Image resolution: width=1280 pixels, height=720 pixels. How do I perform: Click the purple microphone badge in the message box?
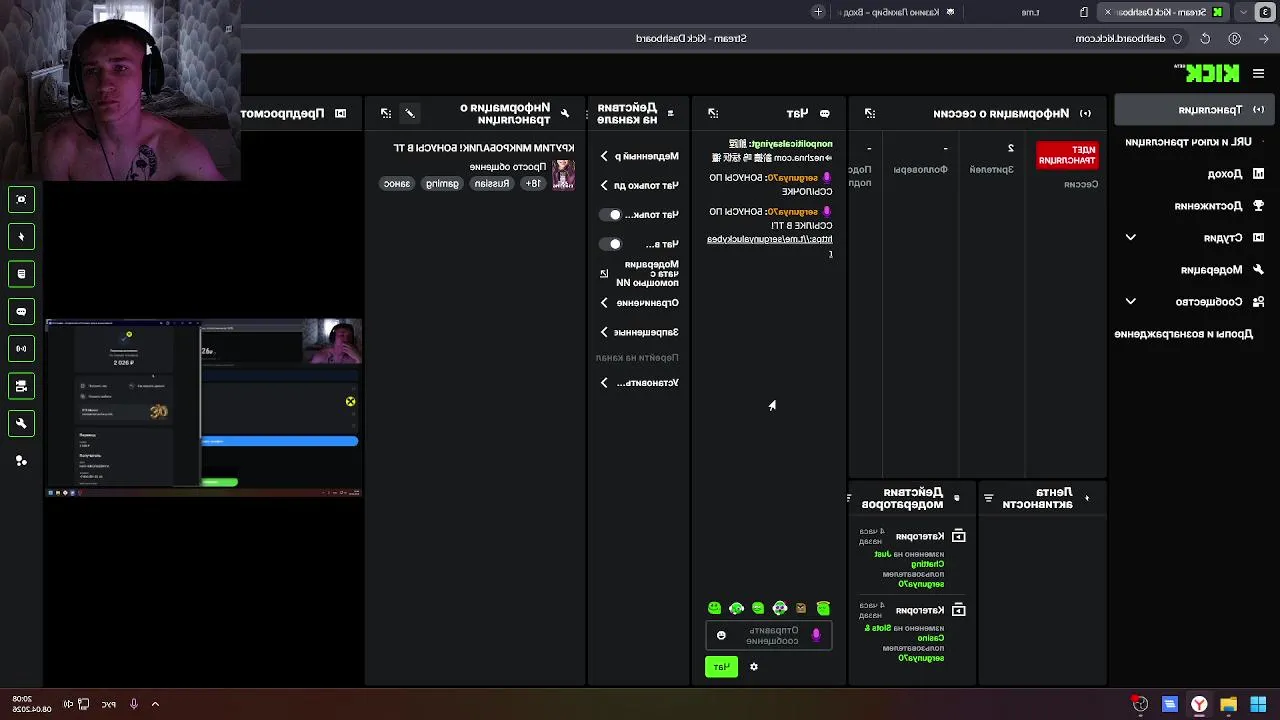[x=816, y=635]
